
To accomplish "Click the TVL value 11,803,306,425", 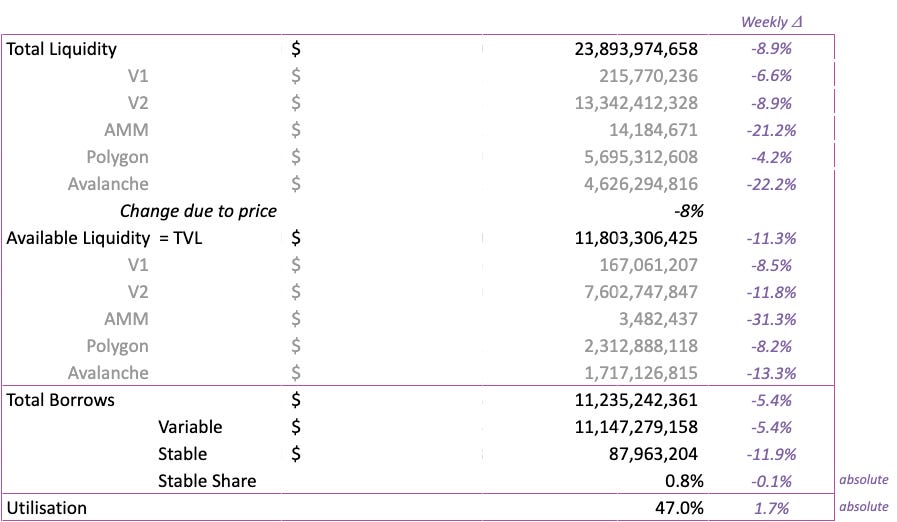I will pos(636,238).
